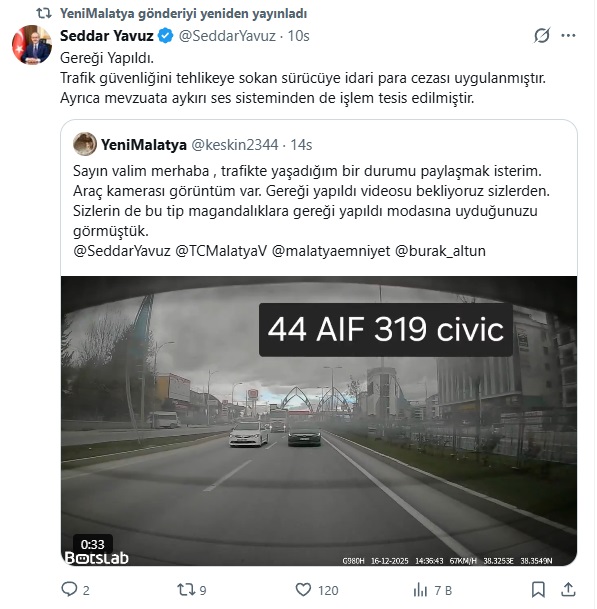Like the post with heart icon
The image size is (597, 609).
pos(303,590)
